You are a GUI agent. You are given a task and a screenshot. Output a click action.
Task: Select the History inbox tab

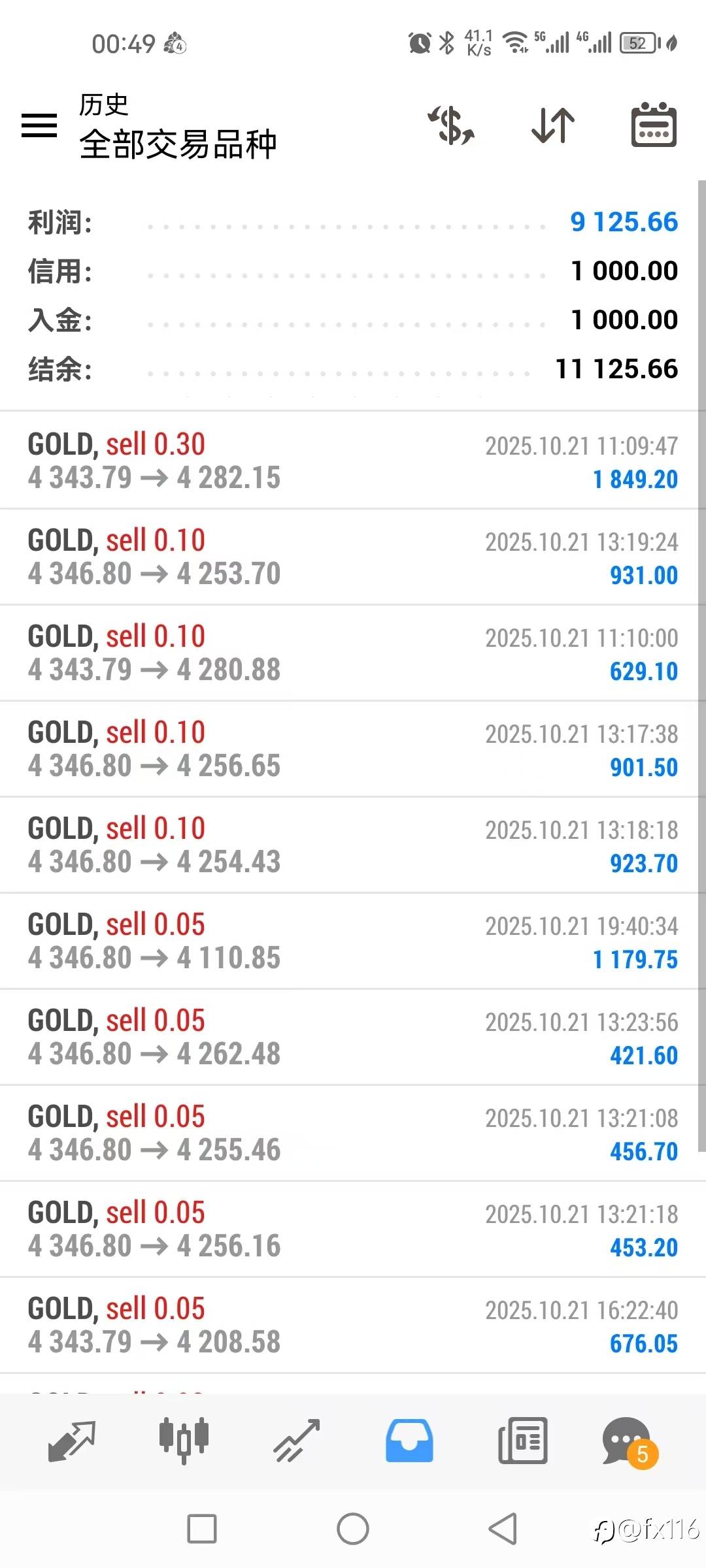coord(409,1441)
